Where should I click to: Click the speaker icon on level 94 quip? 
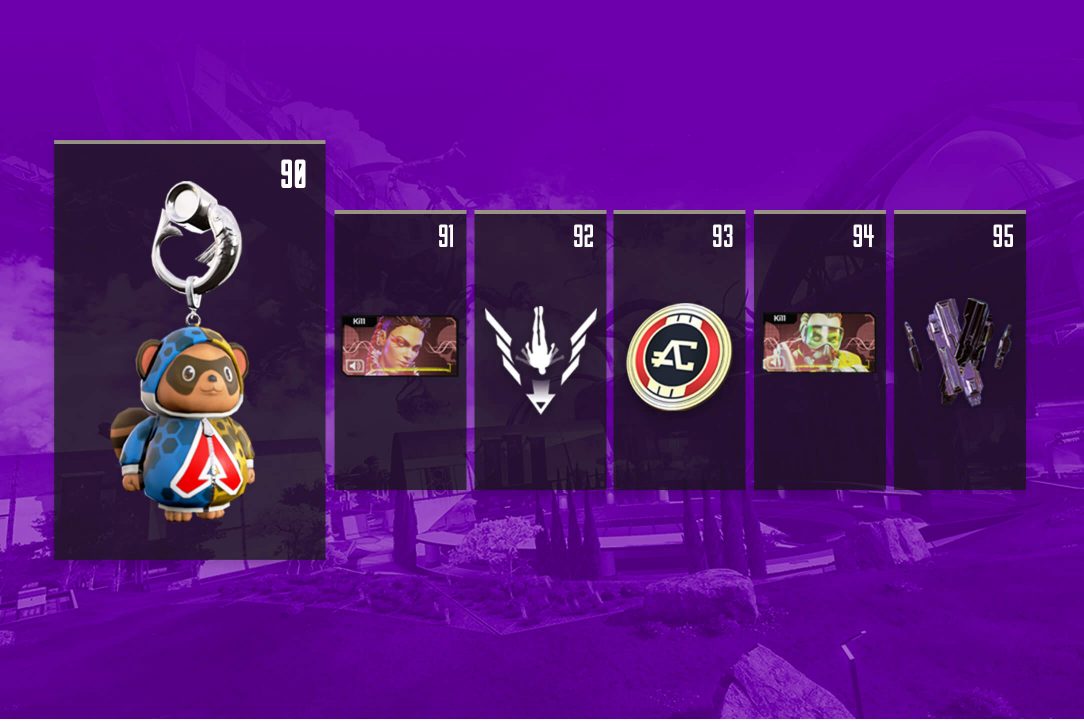coord(775,362)
